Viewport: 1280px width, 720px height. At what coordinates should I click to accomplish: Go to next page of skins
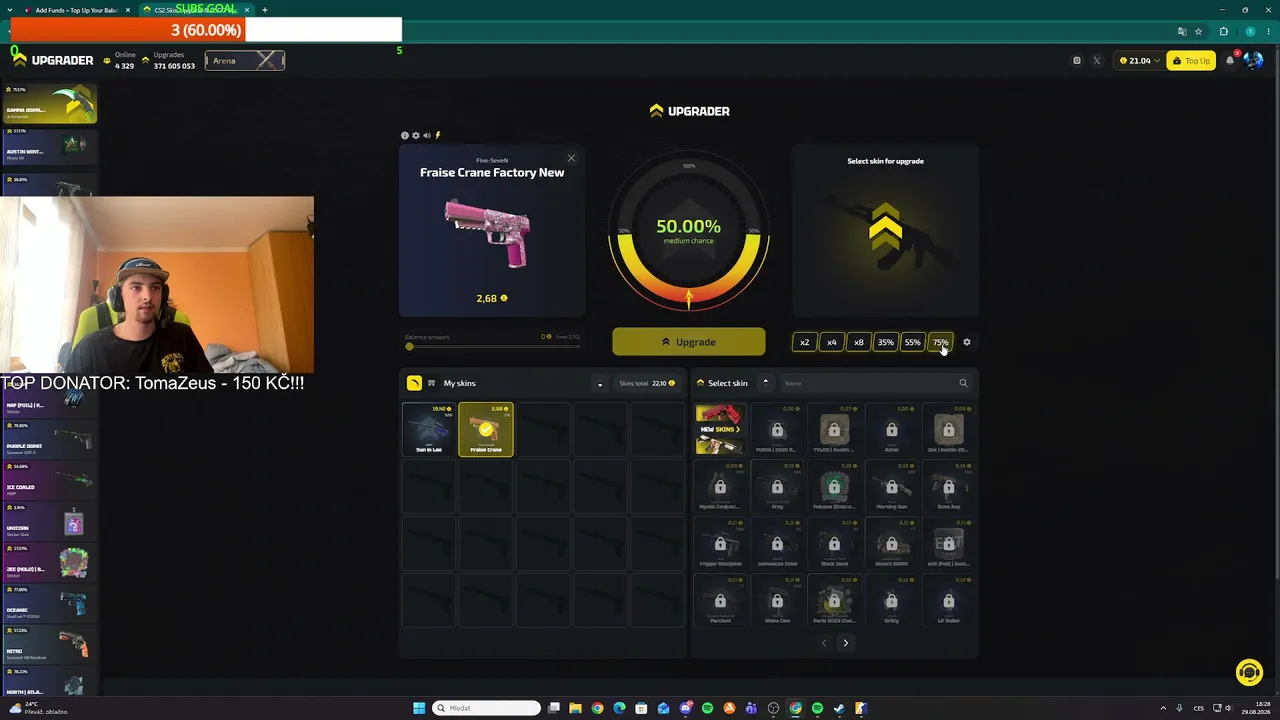pyautogui.click(x=845, y=643)
